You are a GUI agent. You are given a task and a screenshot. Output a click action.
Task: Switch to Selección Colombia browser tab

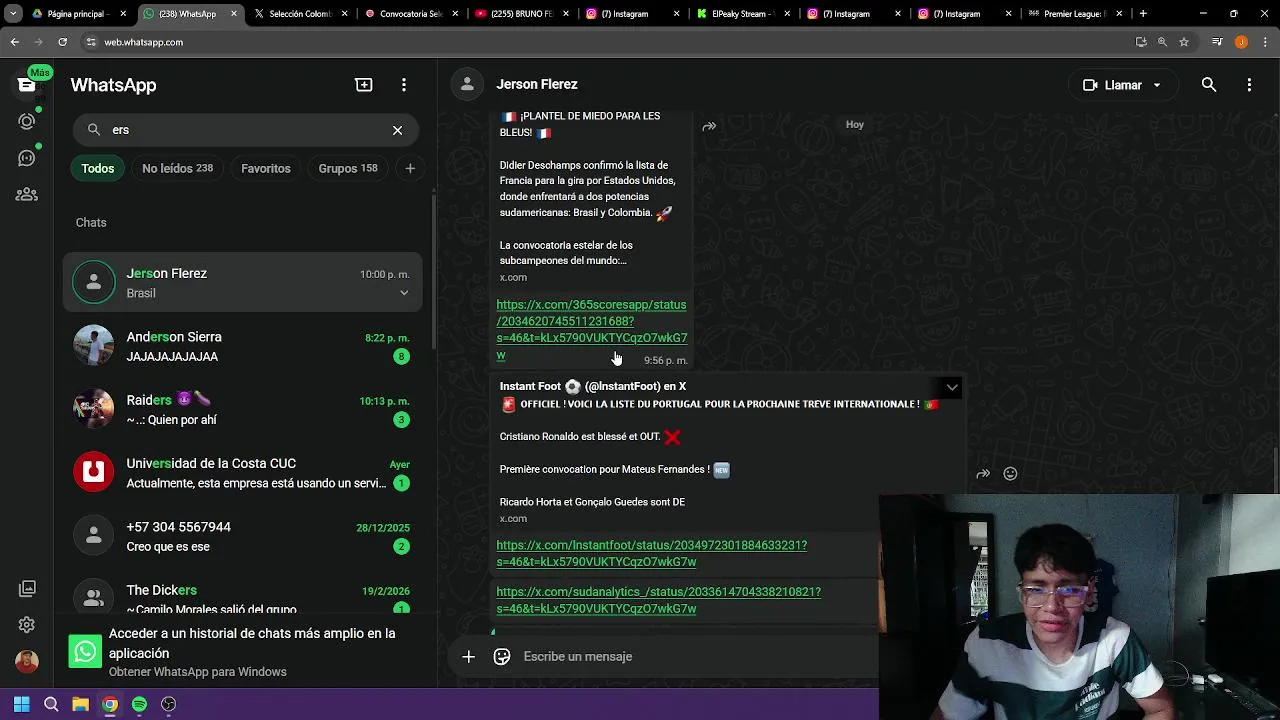(x=300, y=14)
